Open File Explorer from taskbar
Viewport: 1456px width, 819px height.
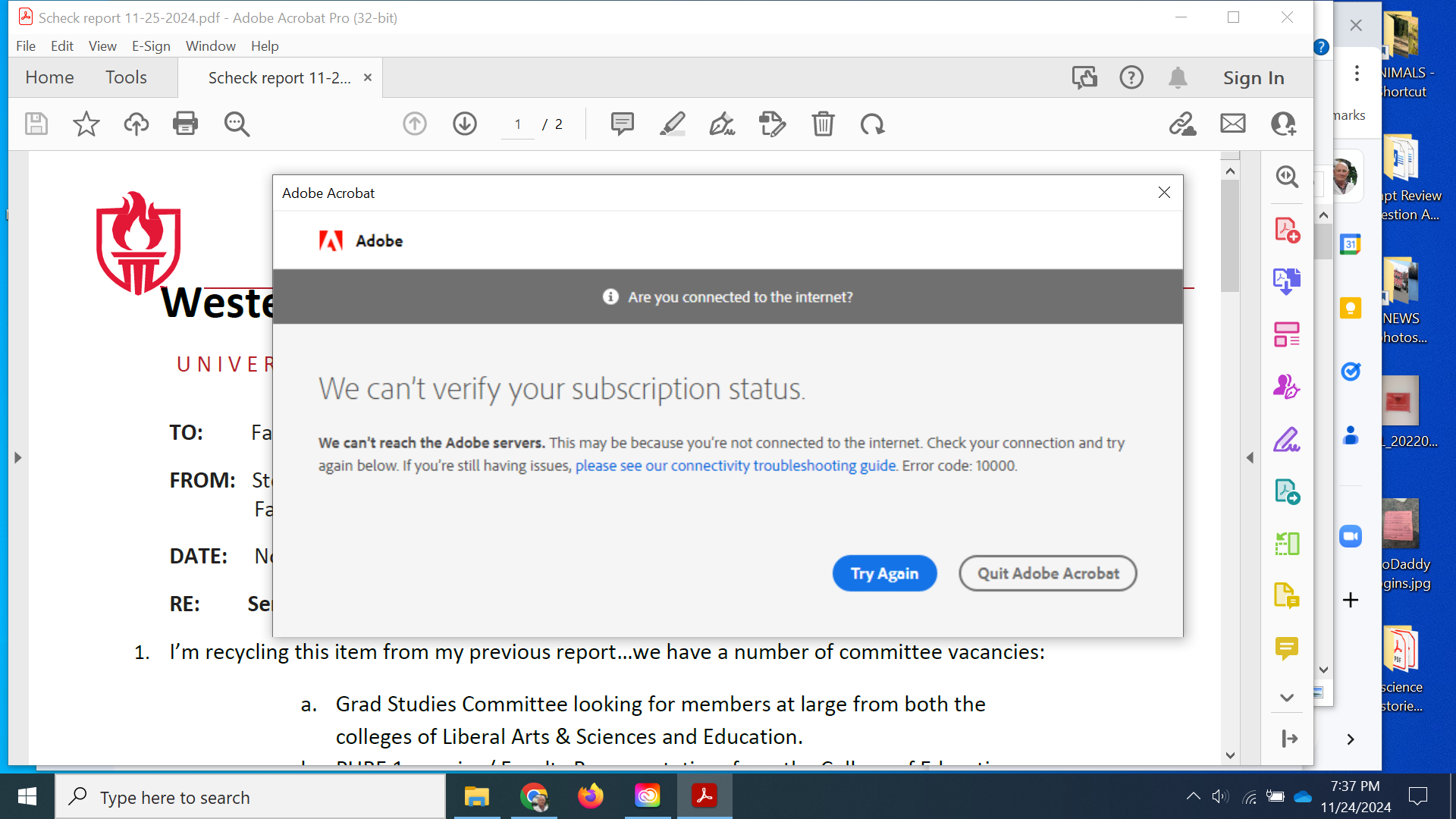[476, 796]
